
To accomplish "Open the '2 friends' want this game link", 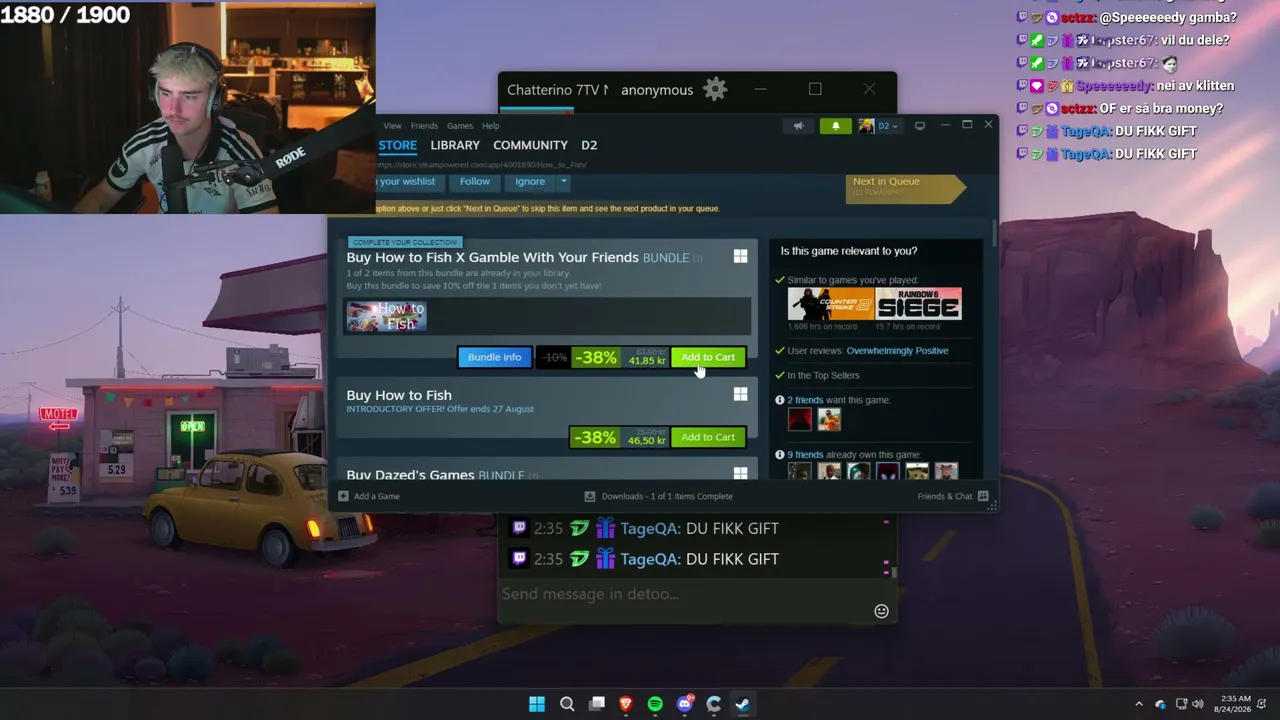I will point(805,400).
